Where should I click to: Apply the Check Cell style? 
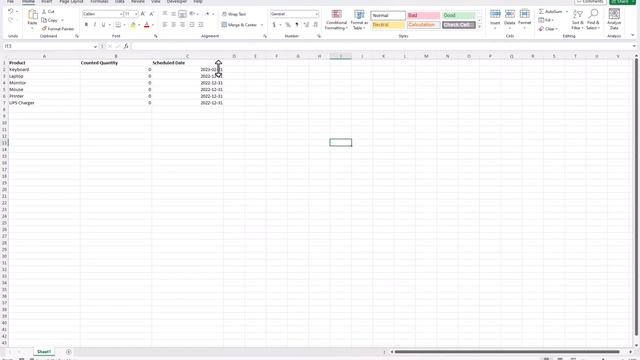[x=459, y=25]
